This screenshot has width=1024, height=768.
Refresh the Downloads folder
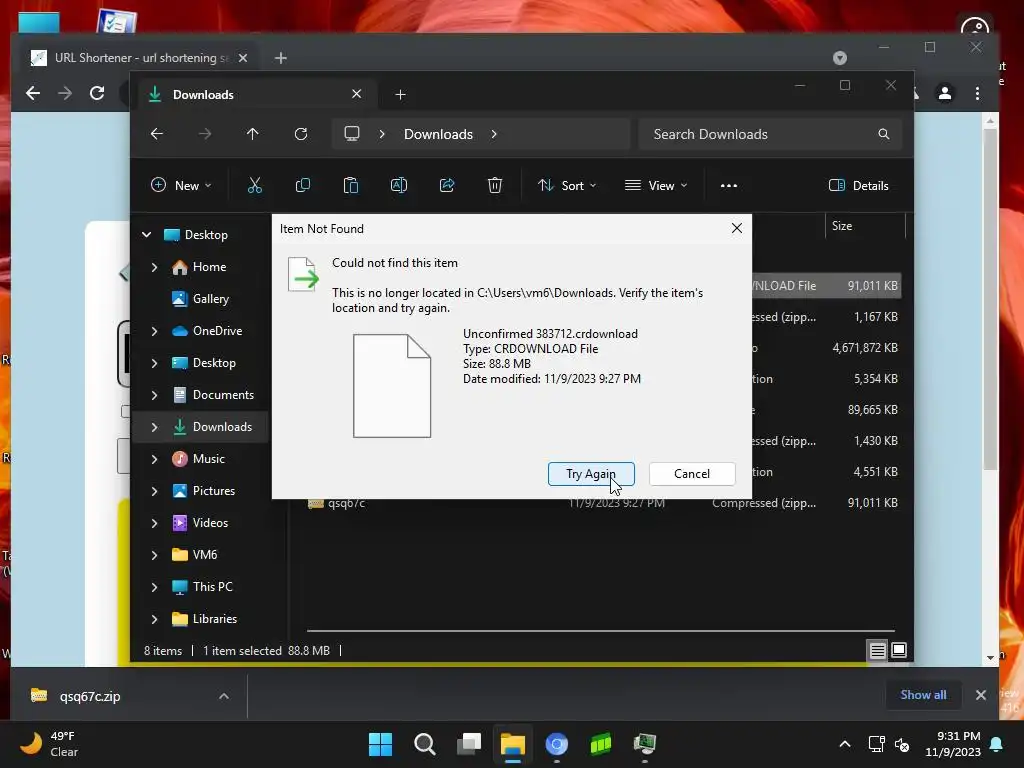coord(300,134)
